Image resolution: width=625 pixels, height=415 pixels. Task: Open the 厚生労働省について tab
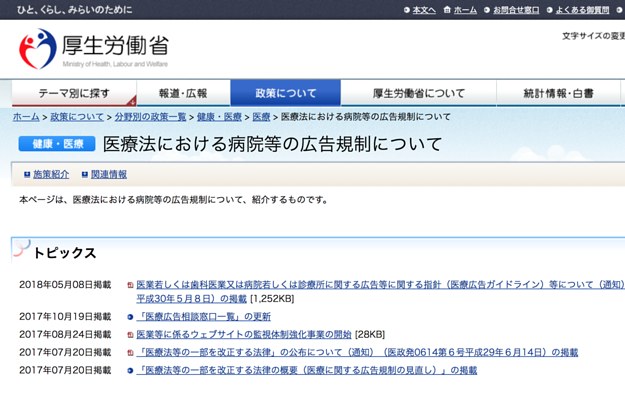[418, 93]
